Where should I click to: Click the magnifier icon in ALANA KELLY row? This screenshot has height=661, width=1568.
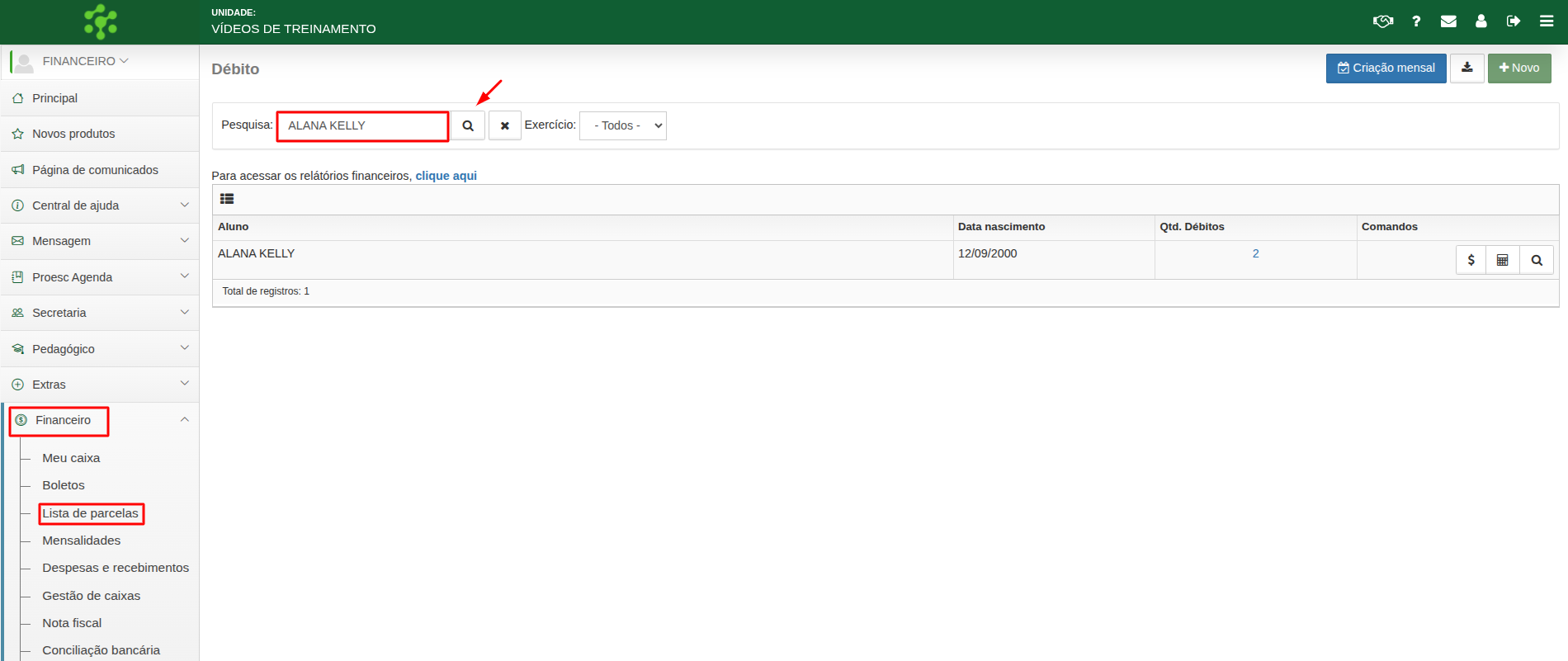[1536, 260]
